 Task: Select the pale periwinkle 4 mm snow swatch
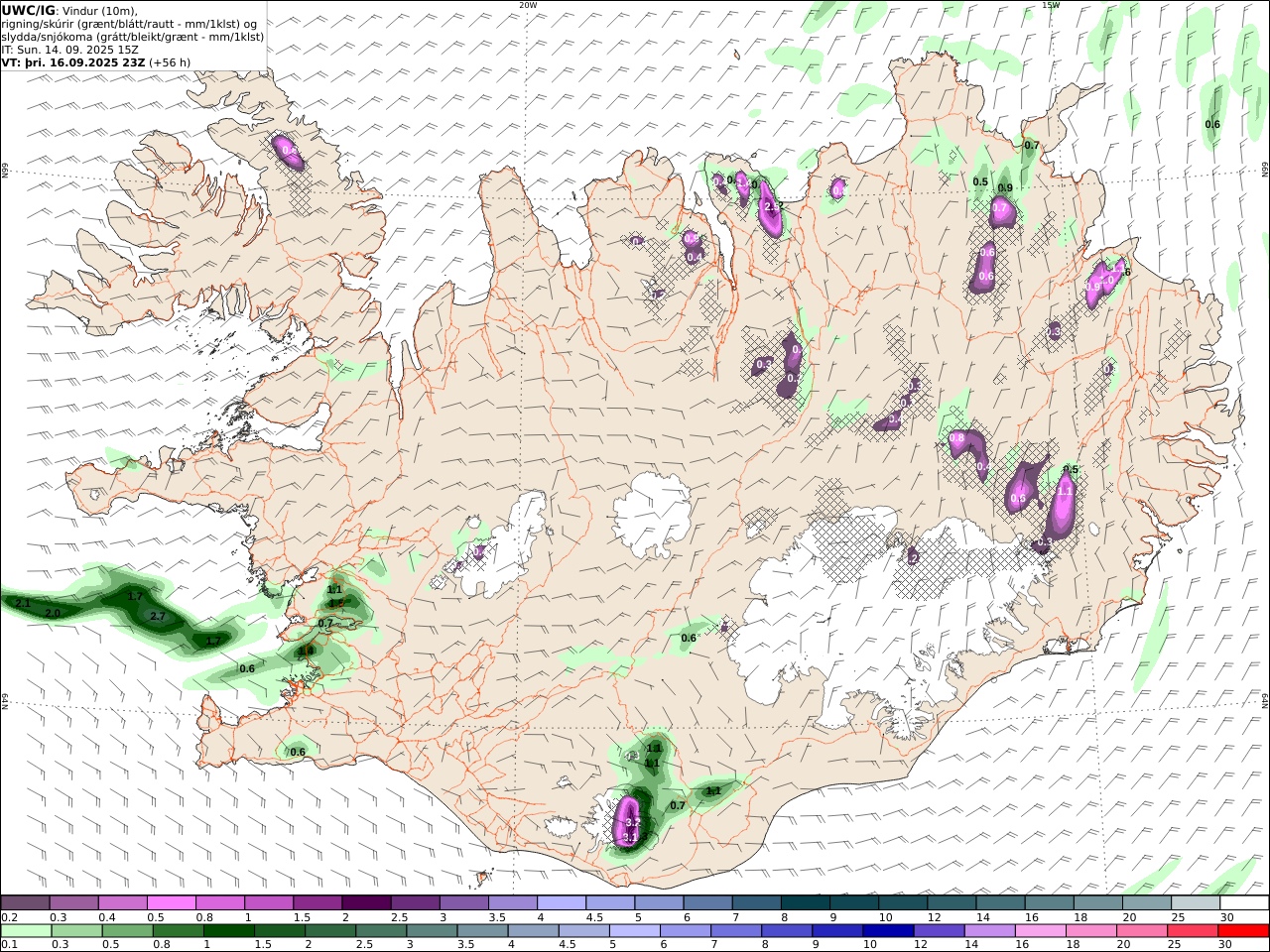coord(562,903)
